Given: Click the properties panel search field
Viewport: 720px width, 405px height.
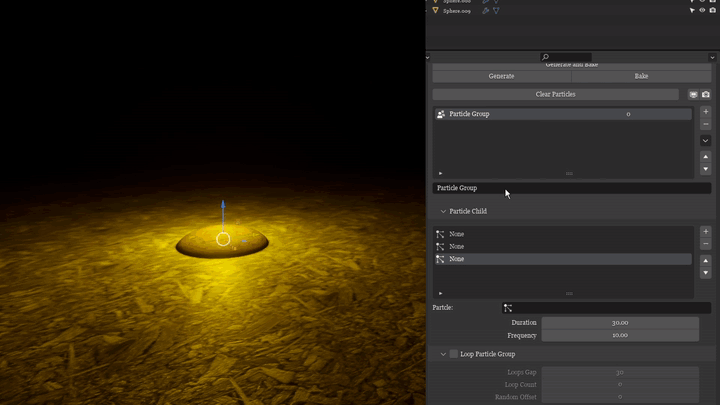Looking at the screenshot, I should 566,57.
